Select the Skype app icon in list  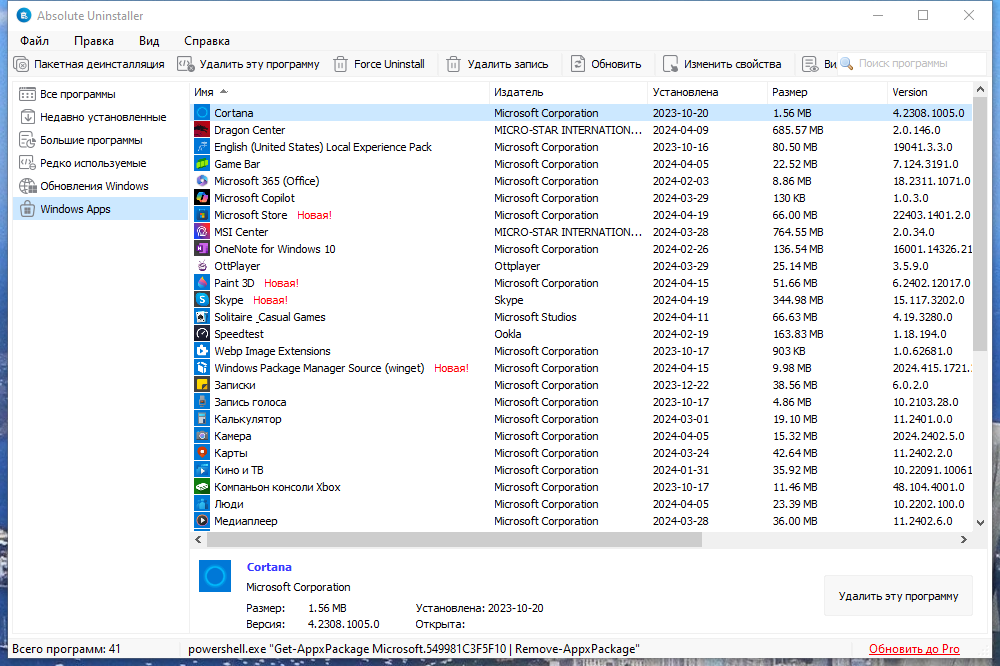(x=202, y=300)
